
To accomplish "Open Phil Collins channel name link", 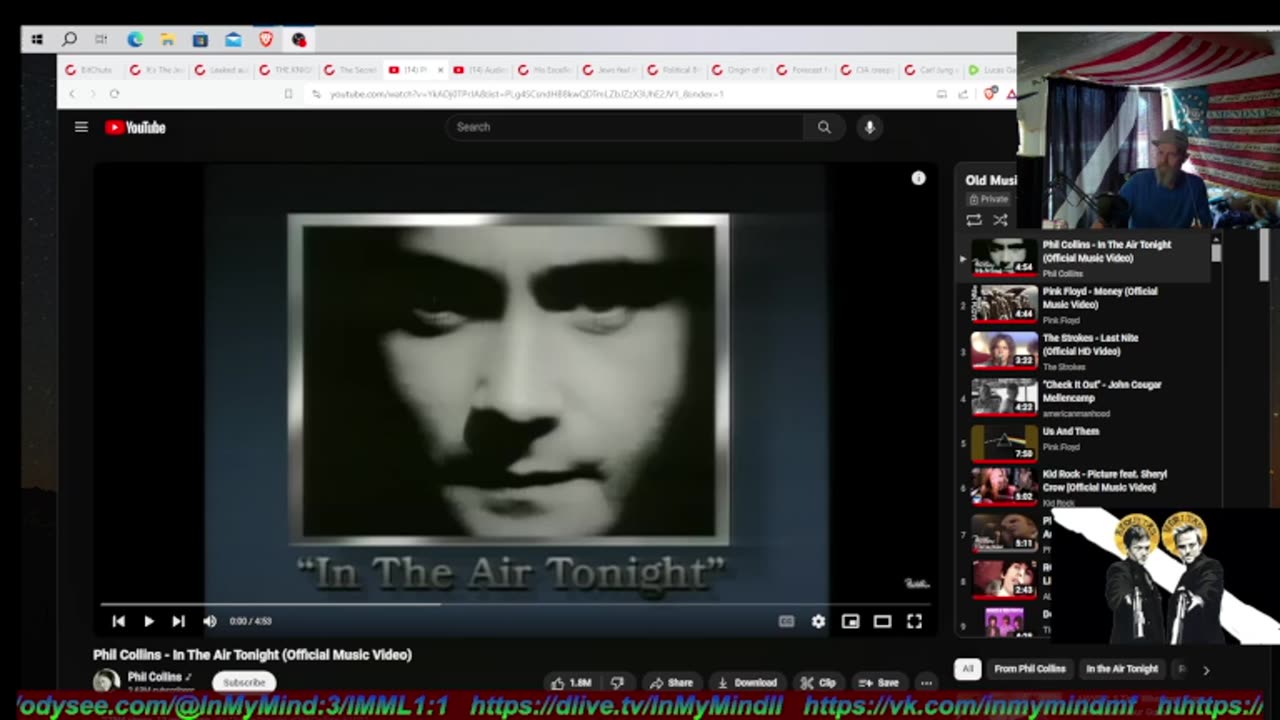I will click(x=154, y=677).
